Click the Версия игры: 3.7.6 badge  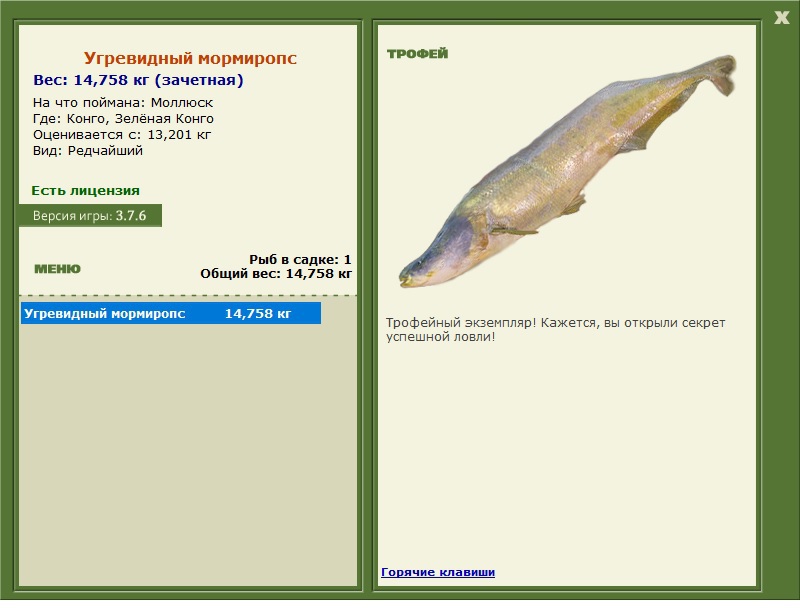90,215
